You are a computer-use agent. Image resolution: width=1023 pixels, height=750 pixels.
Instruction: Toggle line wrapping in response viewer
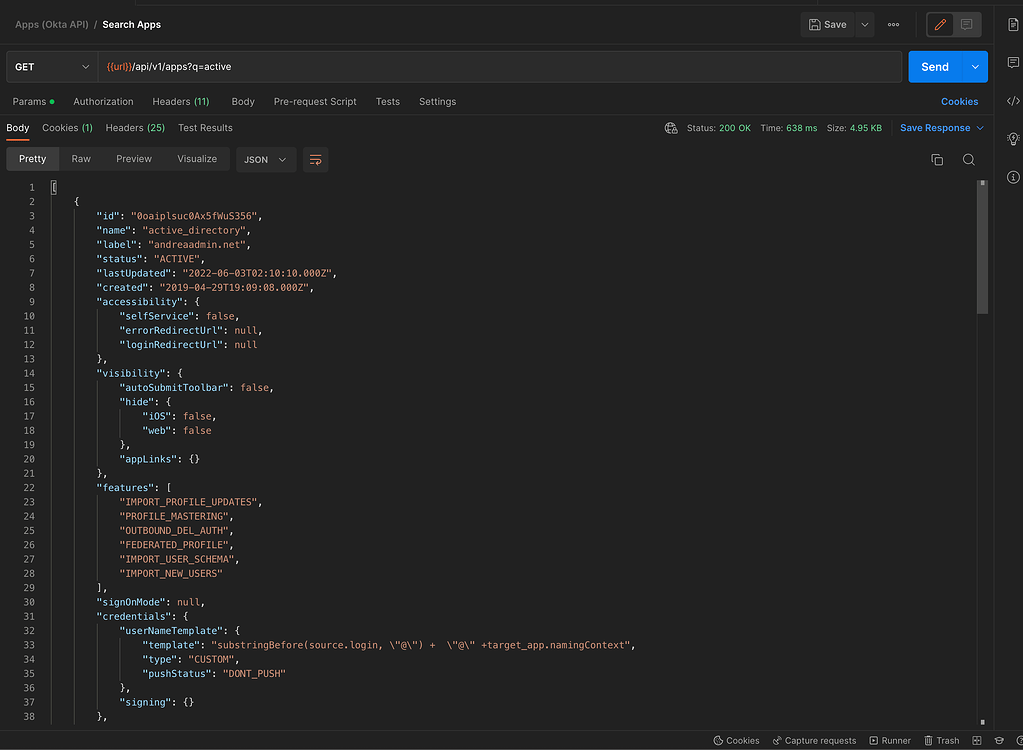(x=316, y=160)
